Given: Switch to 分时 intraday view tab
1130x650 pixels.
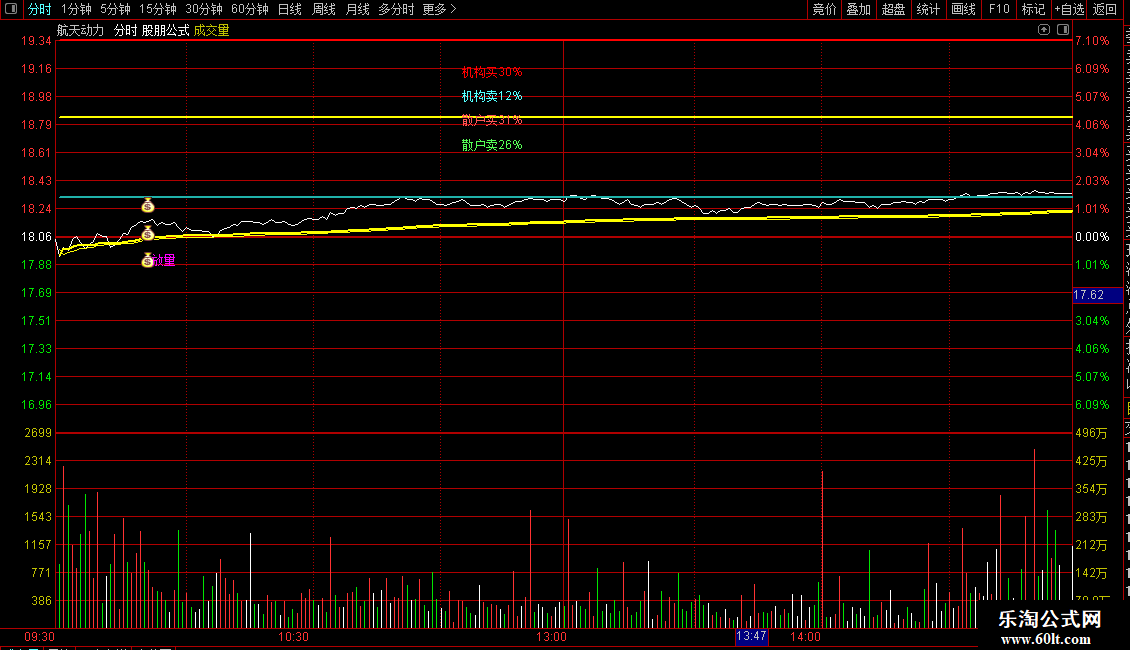Looking at the screenshot, I should [x=39, y=9].
